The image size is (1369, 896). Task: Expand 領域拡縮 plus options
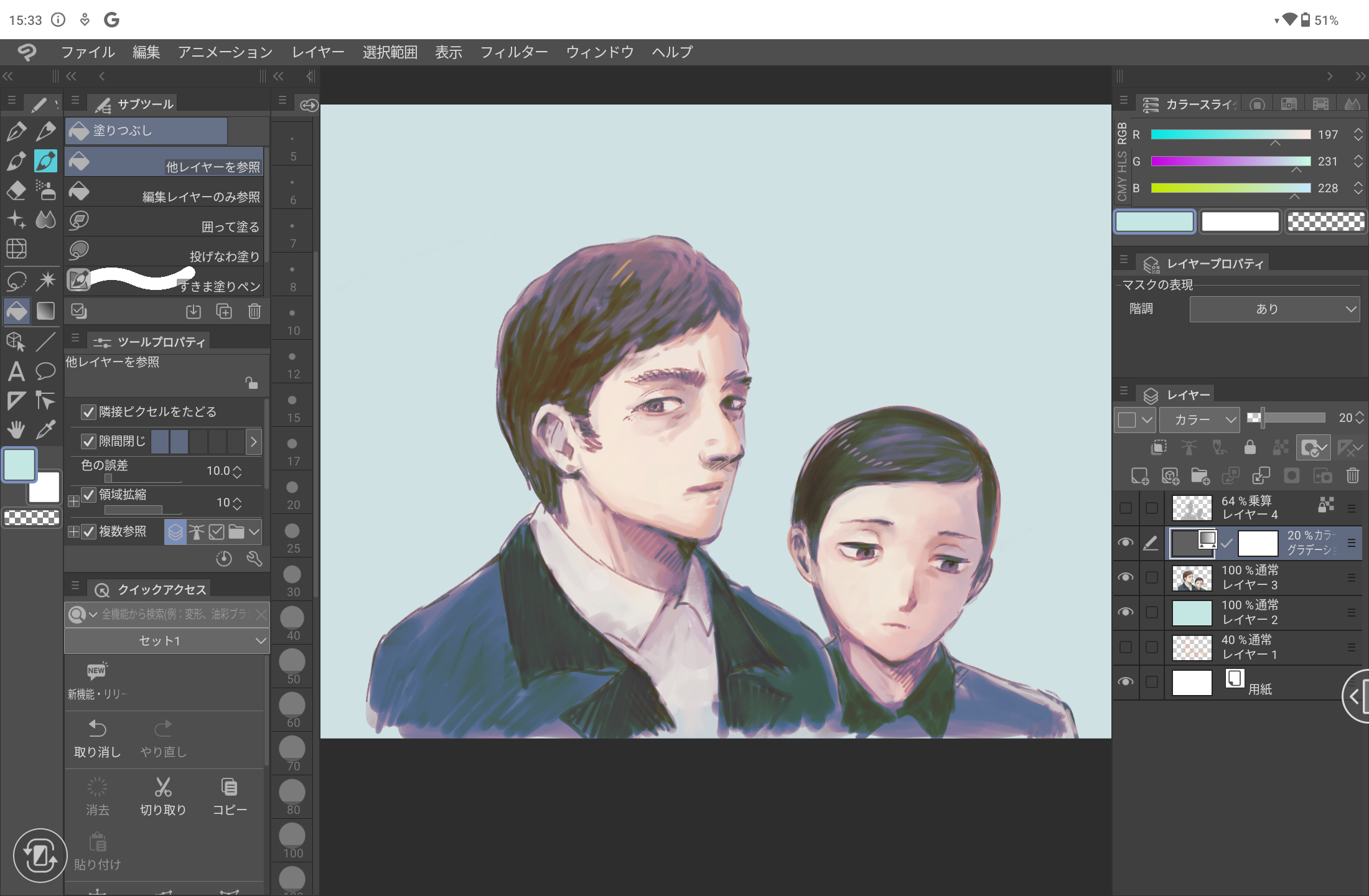click(73, 501)
